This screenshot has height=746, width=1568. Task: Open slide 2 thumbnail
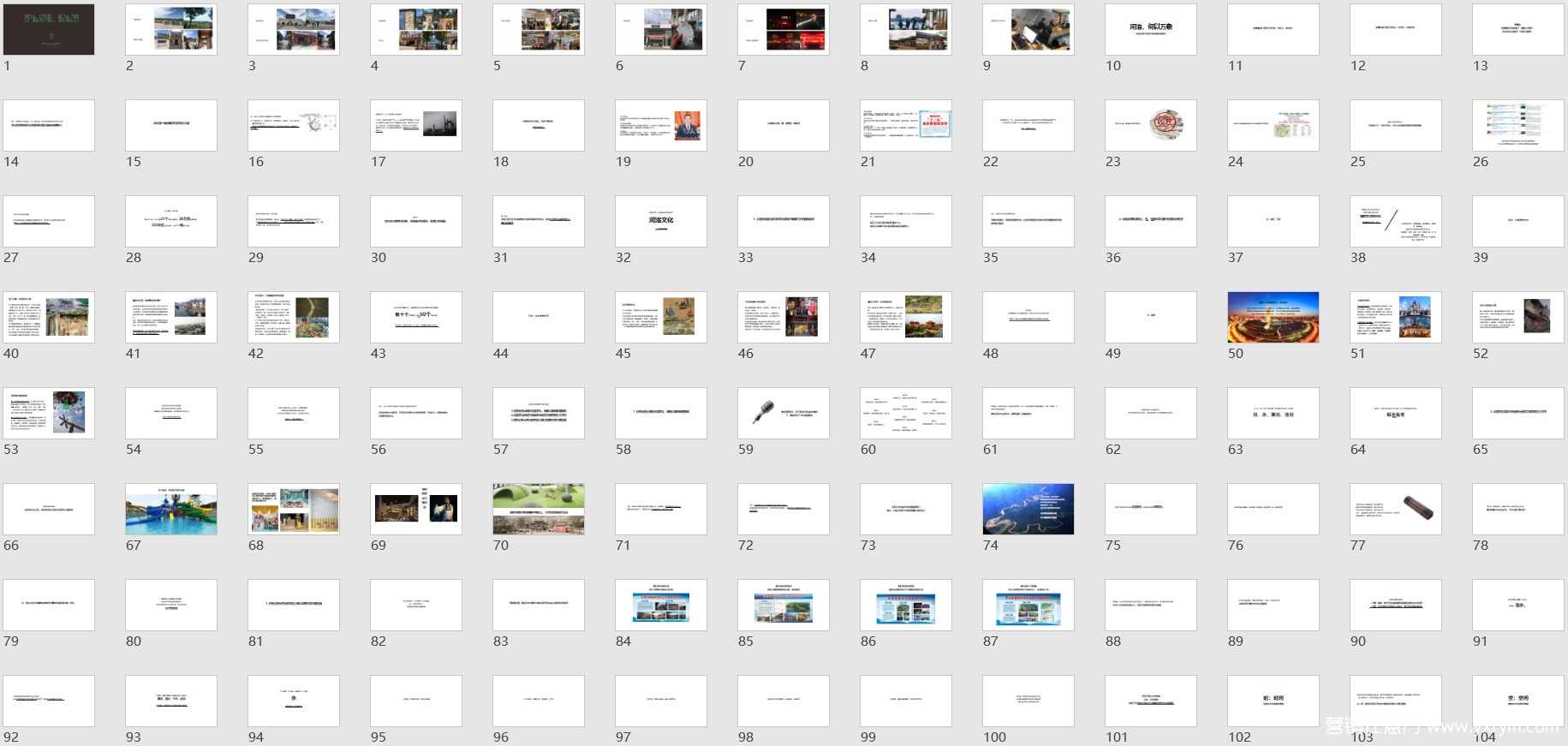pyautogui.click(x=171, y=29)
